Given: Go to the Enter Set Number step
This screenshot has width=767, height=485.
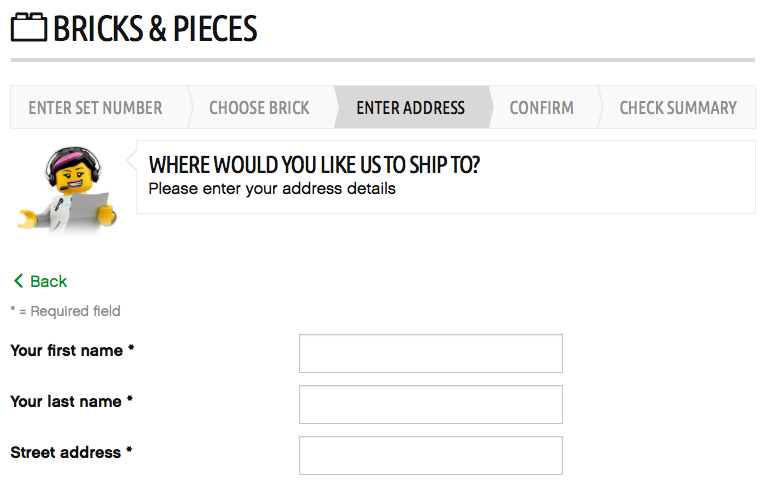Looking at the screenshot, I should point(95,108).
